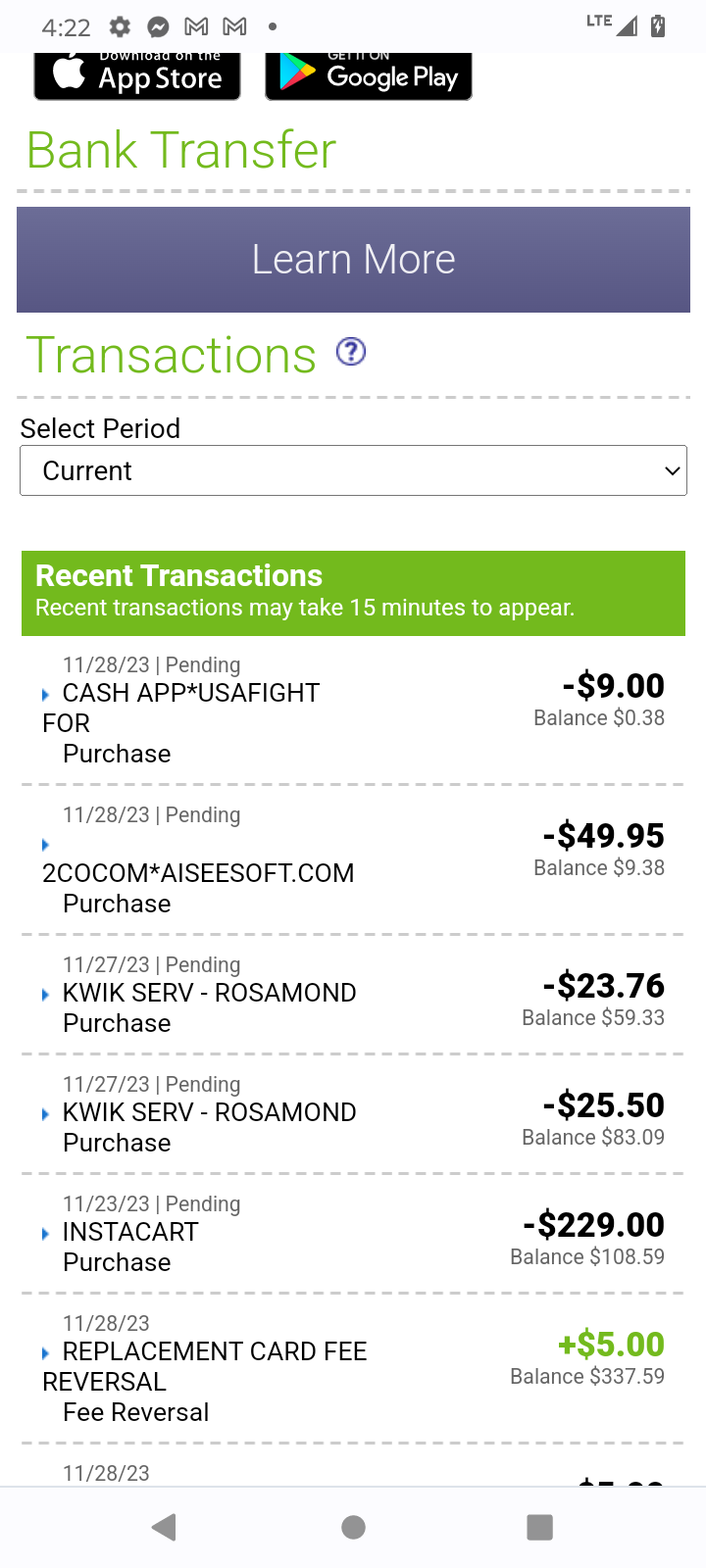Expand the KWIK SERV -$25.50 transaction arrow
The width and height of the screenshot is (706, 1568).
pyautogui.click(x=46, y=1114)
